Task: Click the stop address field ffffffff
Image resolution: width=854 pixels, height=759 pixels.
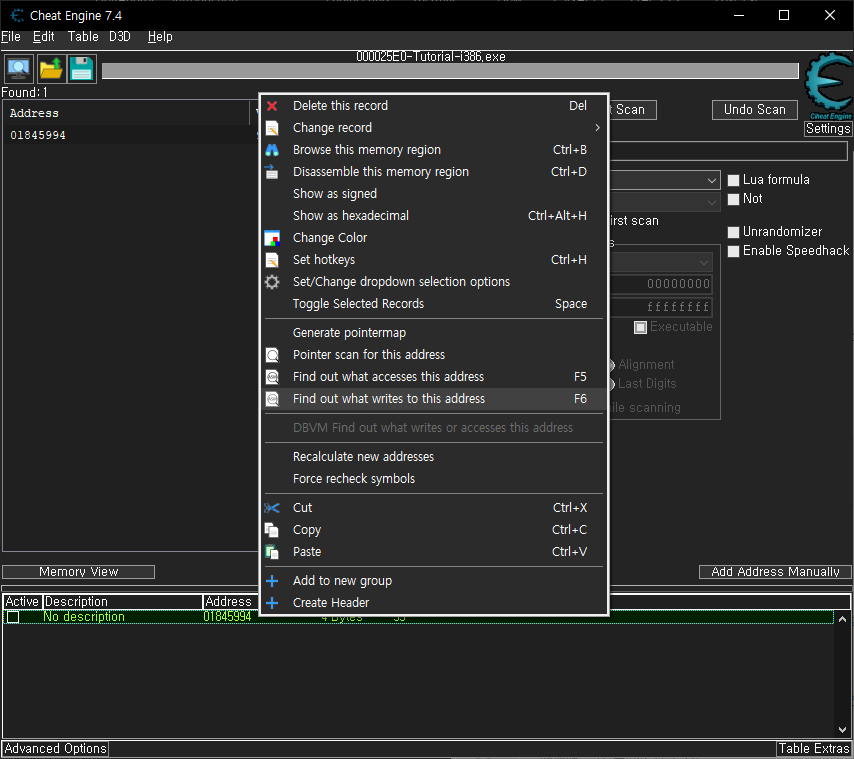Action: [660, 307]
